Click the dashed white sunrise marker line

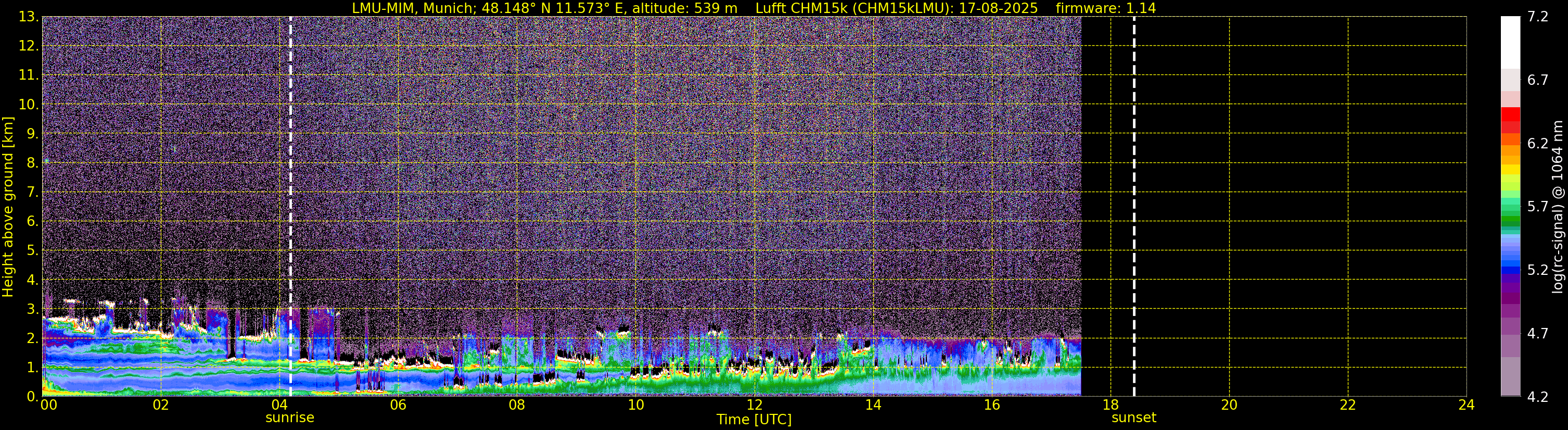point(290,207)
